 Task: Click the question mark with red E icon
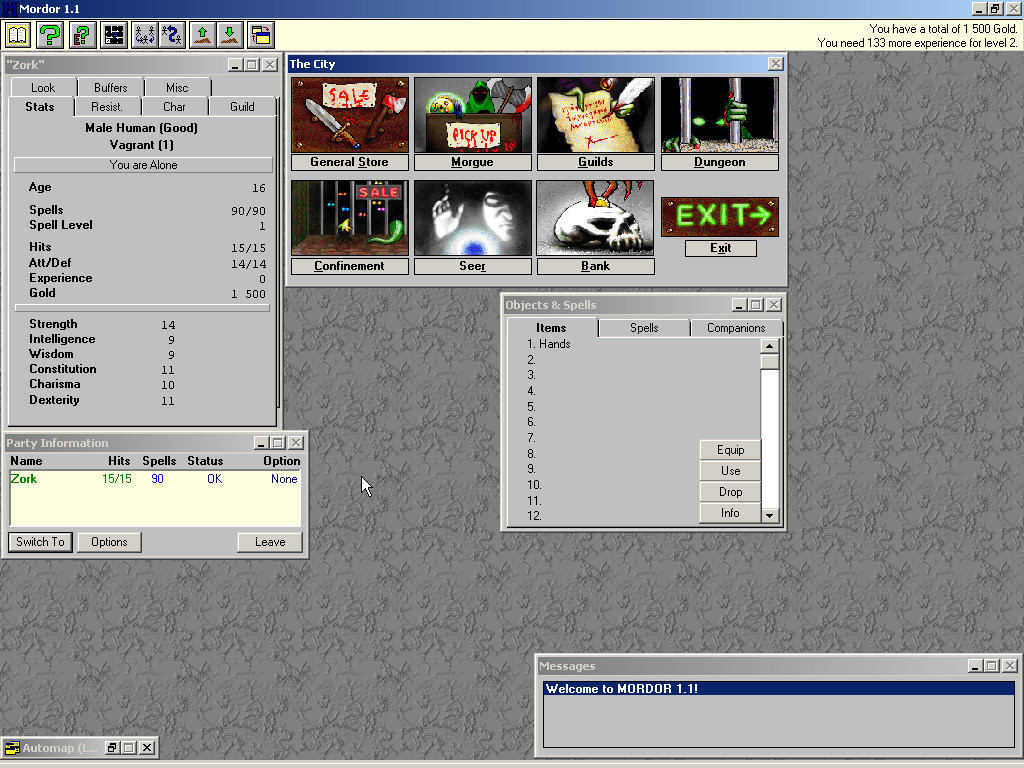[82, 35]
